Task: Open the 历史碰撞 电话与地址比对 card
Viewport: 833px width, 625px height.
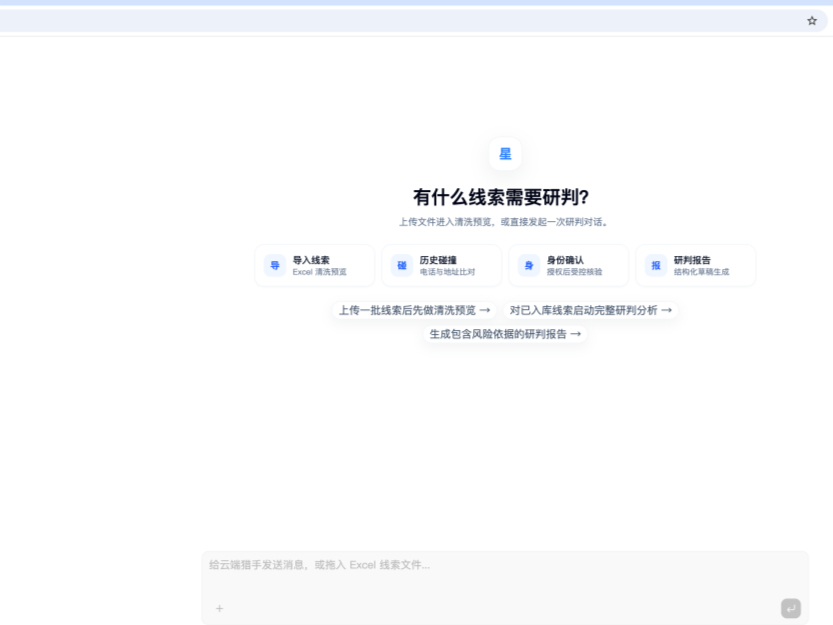Action: click(x=441, y=265)
